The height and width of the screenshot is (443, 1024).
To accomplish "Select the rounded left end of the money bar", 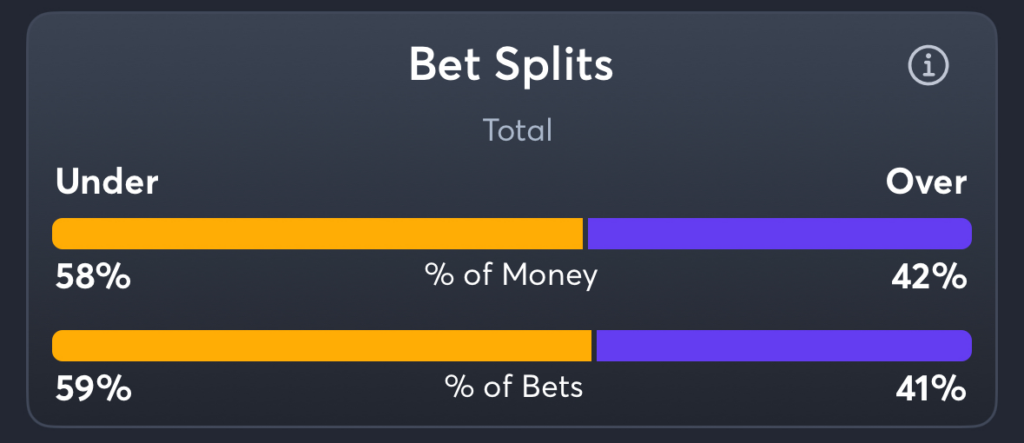I will point(60,233).
